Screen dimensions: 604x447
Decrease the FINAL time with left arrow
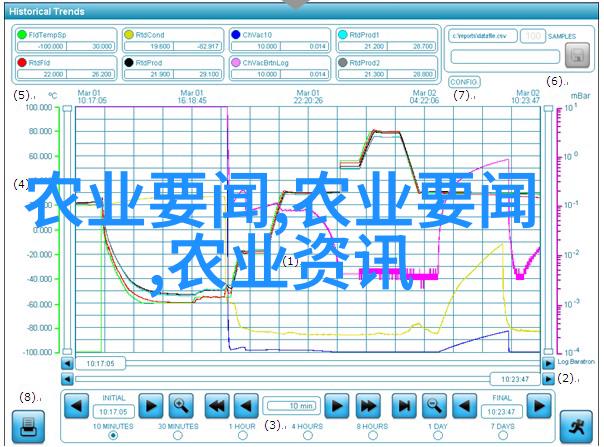click(x=464, y=405)
